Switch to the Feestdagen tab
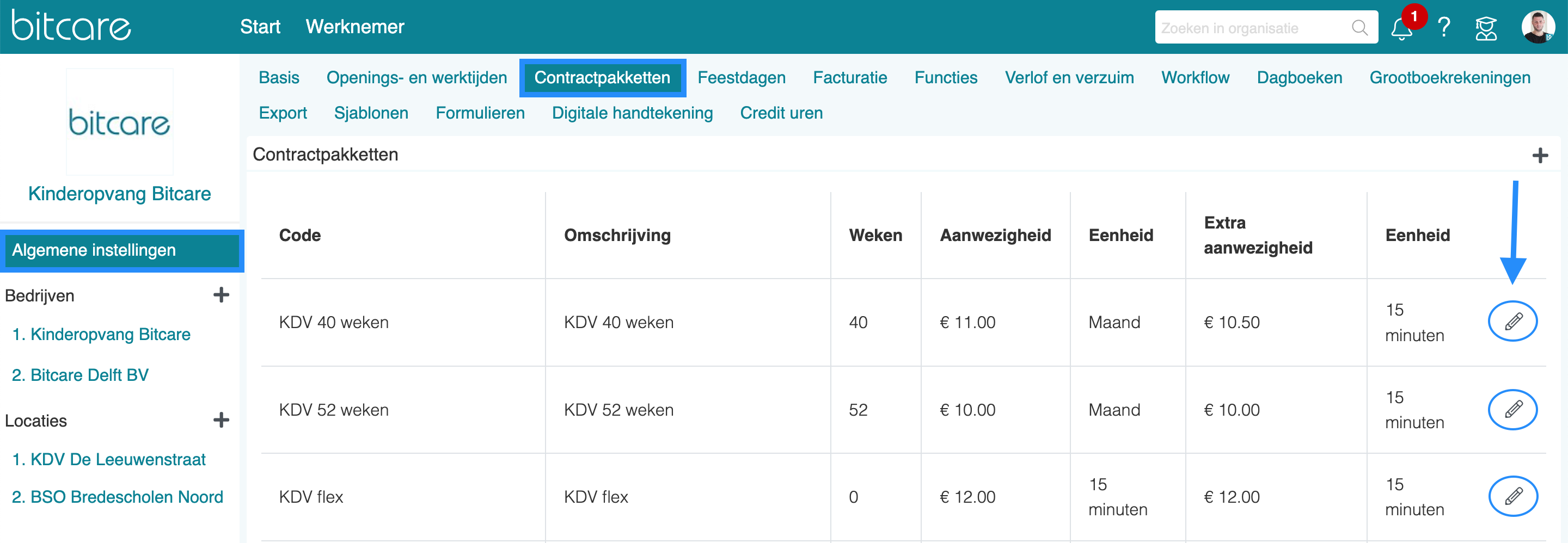Image resolution: width=1568 pixels, height=543 pixels. [x=742, y=78]
